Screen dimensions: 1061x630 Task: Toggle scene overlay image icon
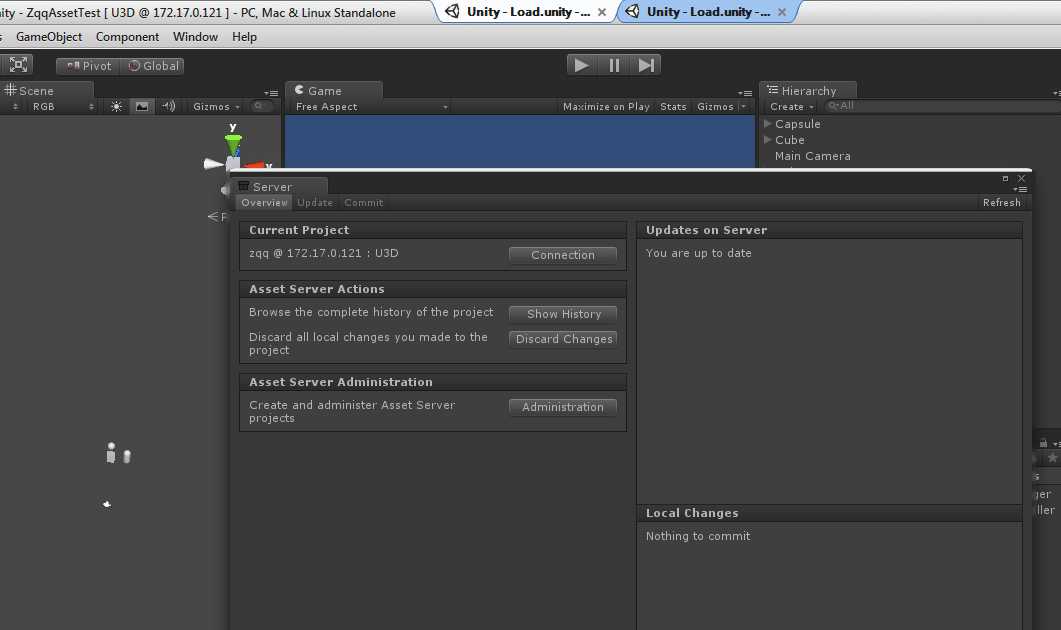click(x=141, y=106)
